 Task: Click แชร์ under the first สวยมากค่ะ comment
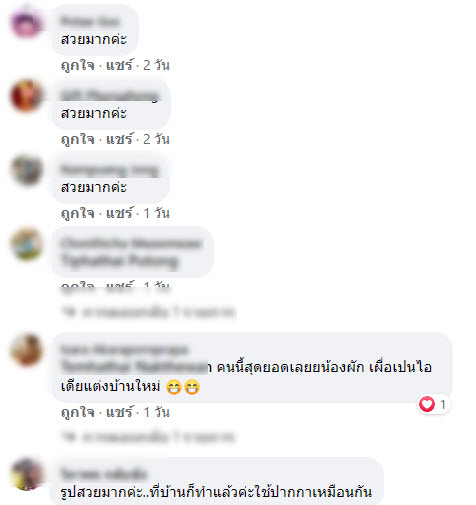(119, 65)
